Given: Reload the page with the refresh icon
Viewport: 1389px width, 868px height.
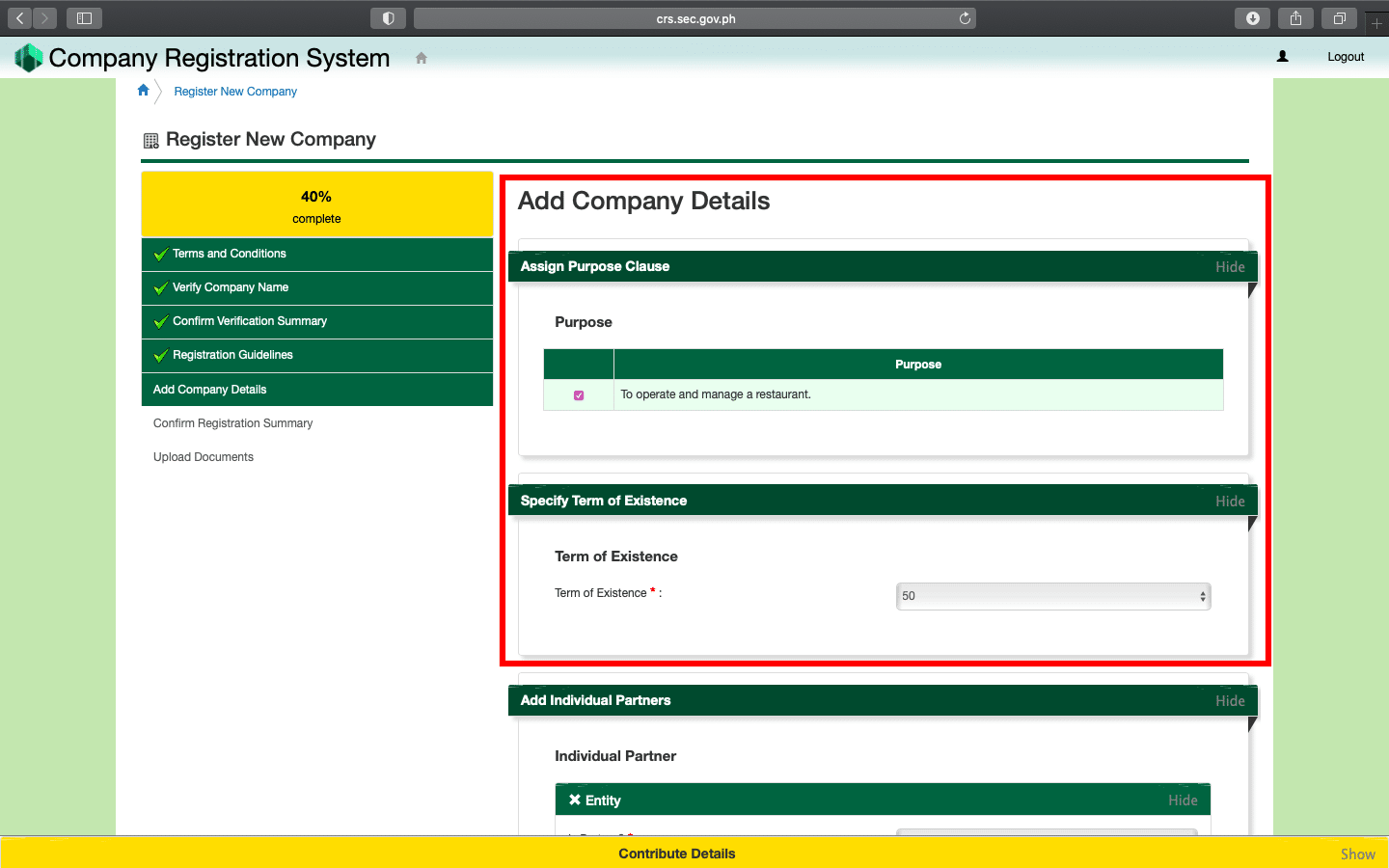Looking at the screenshot, I should (965, 18).
